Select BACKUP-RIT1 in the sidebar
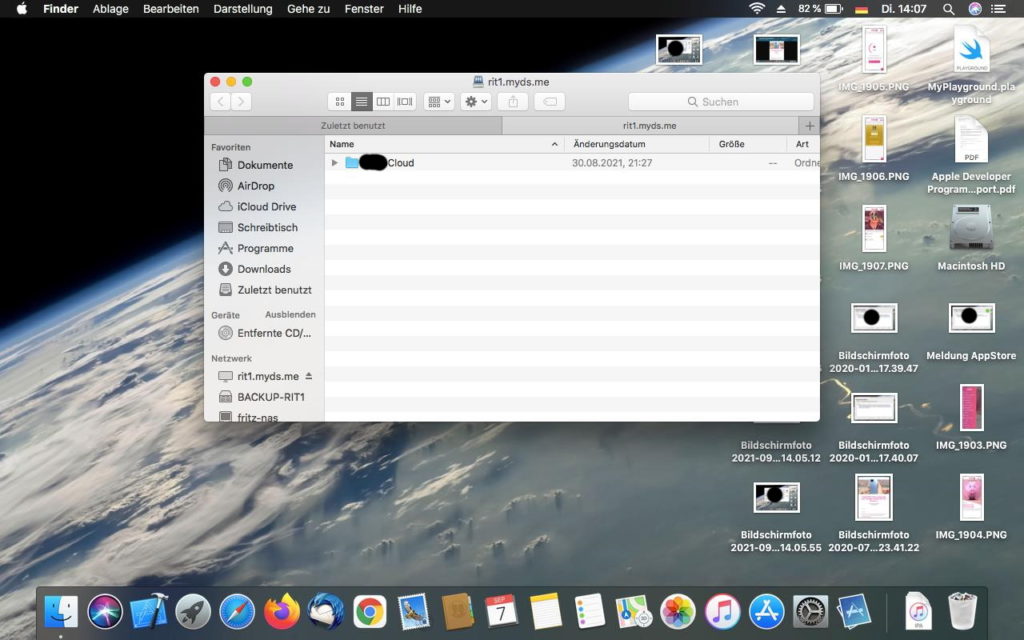The image size is (1024, 640). tap(270, 397)
